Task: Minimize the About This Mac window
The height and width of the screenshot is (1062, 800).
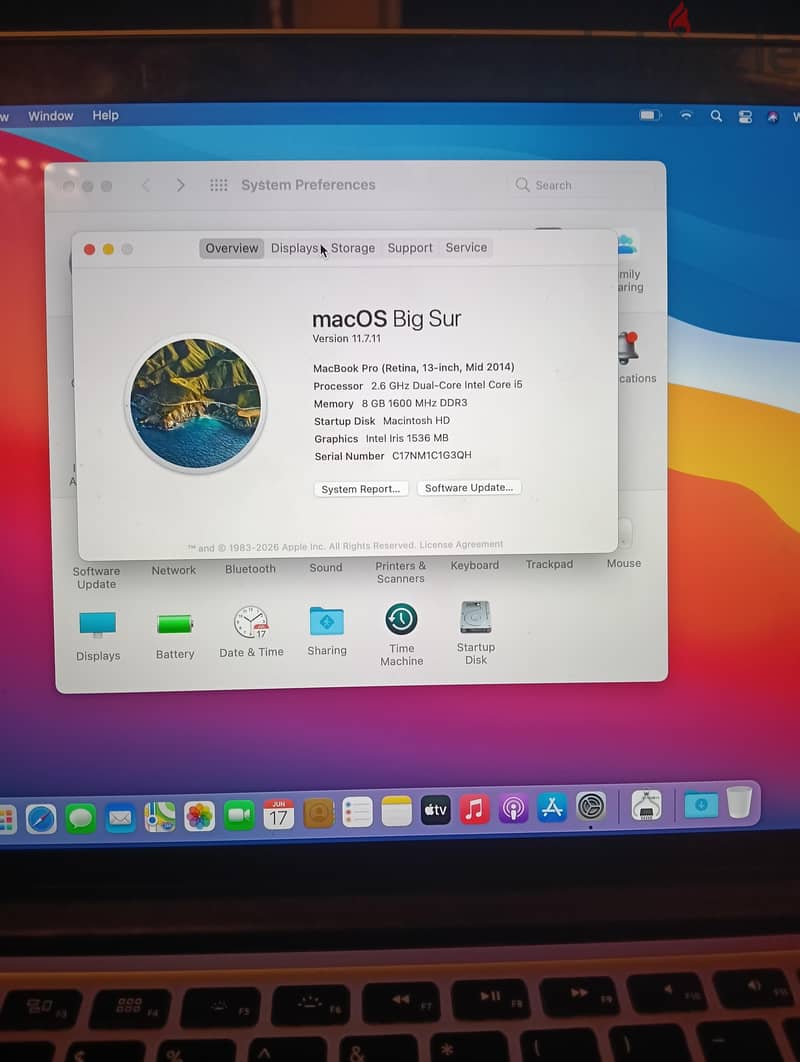Action: [x=108, y=249]
